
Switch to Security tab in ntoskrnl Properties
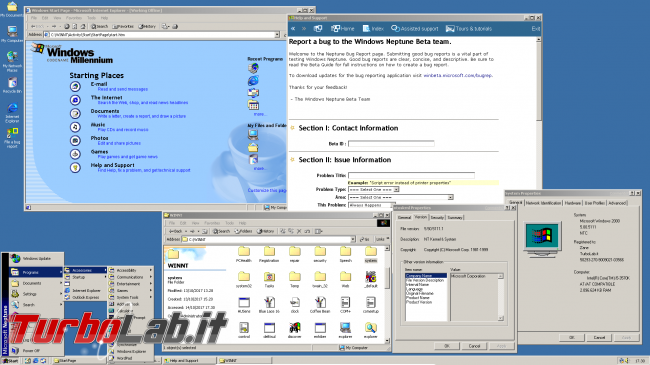[437, 218]
